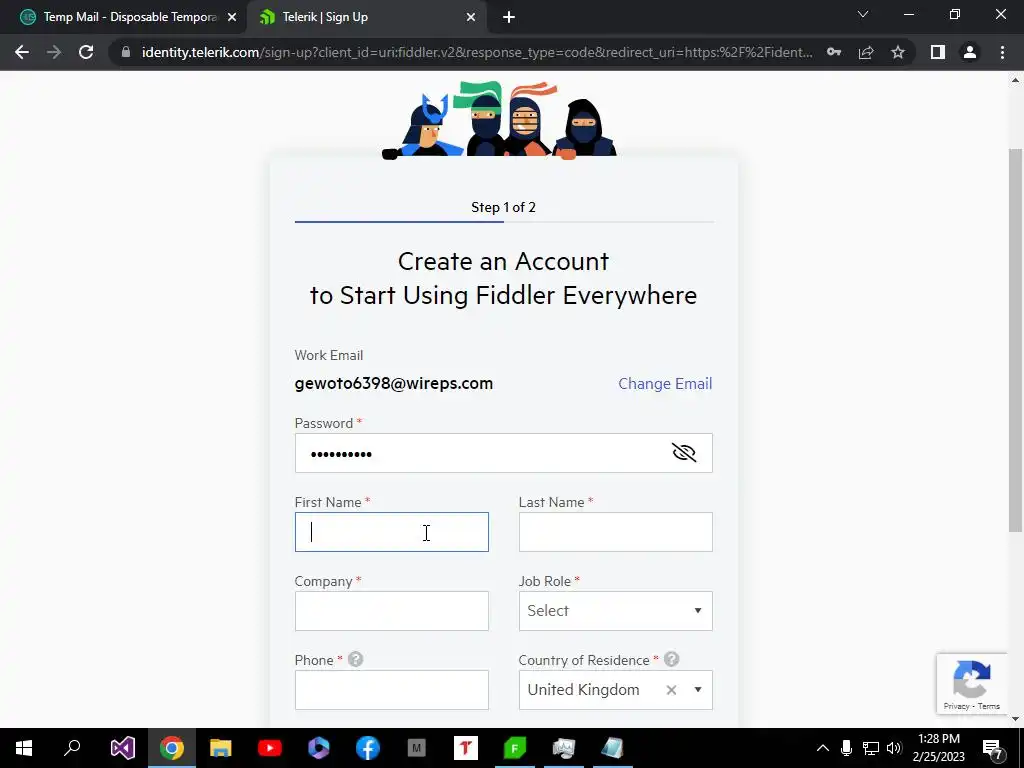The height and width of the screenshot is (768, 1024).
Task: Click the reCAPTCHA badge
Action: point(972,684)
